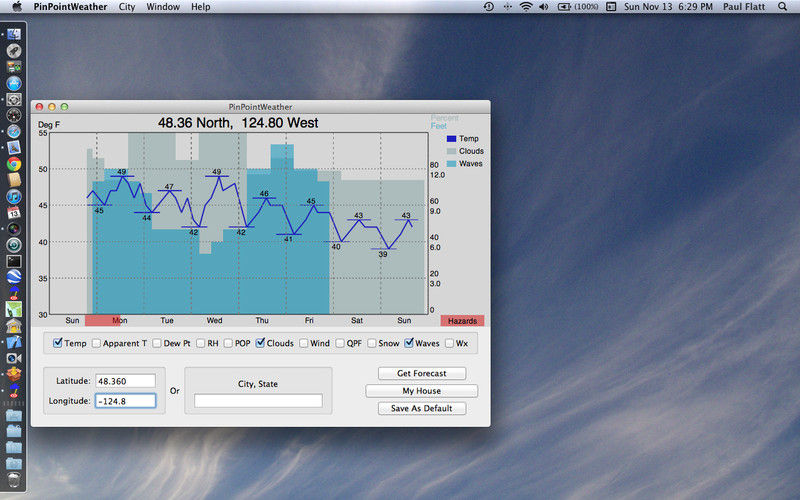The image size is (800, 500).
Task: Launch Xcode hammer icon in dock
Action: coord(14,341)
